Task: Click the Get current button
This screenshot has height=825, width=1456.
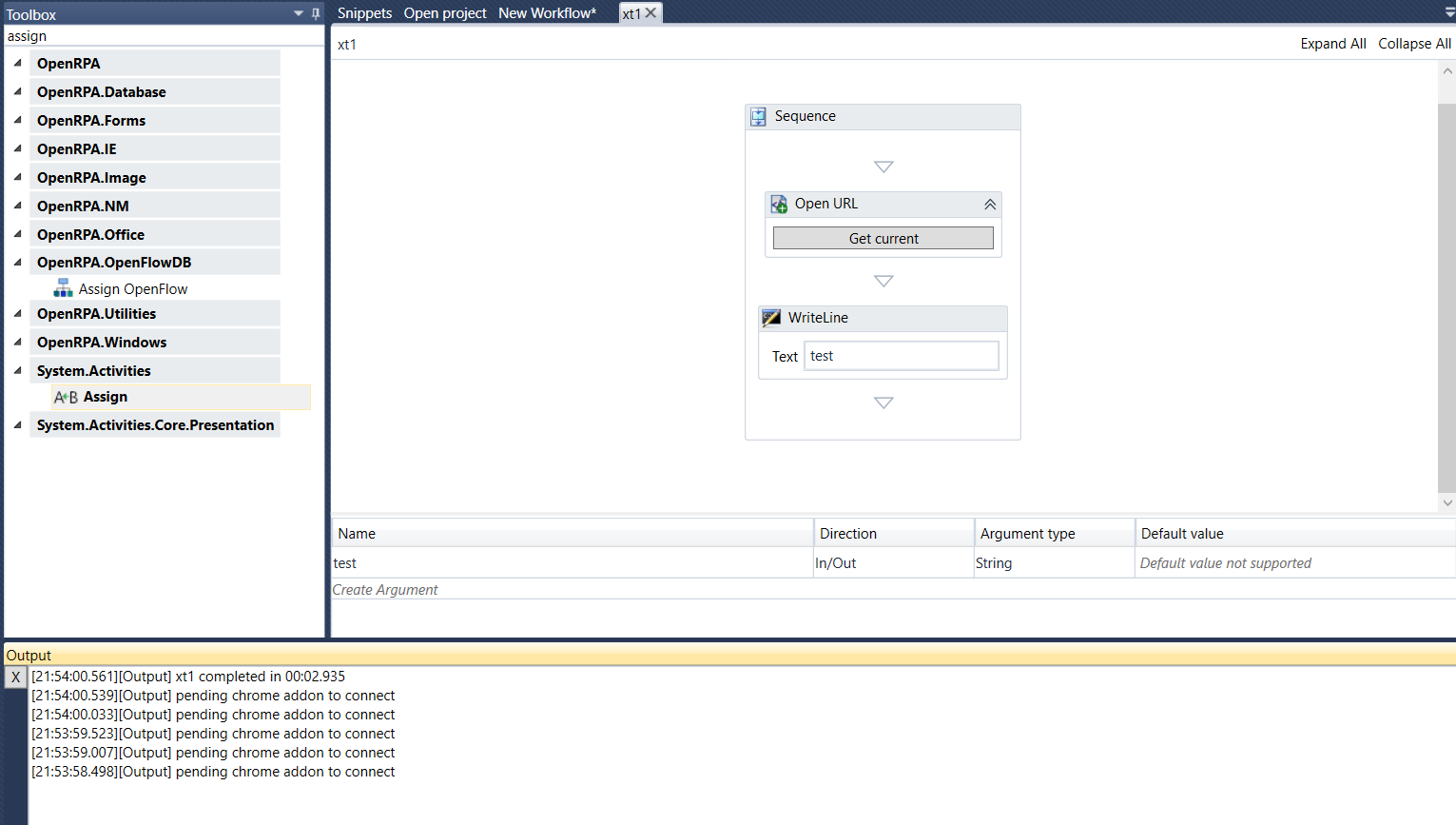Action: point(883,238)
